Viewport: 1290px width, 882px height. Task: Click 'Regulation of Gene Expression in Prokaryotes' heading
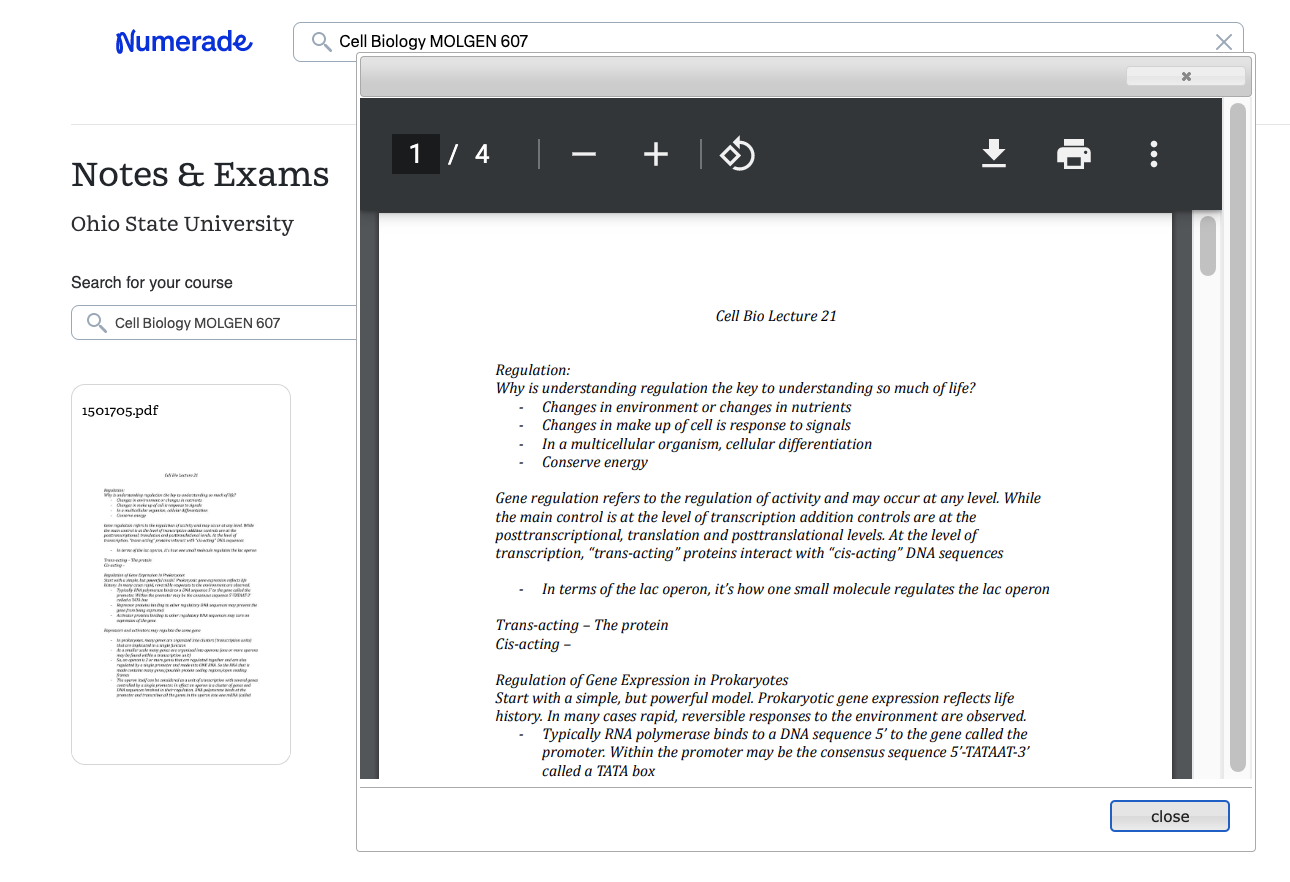point(642,680)
